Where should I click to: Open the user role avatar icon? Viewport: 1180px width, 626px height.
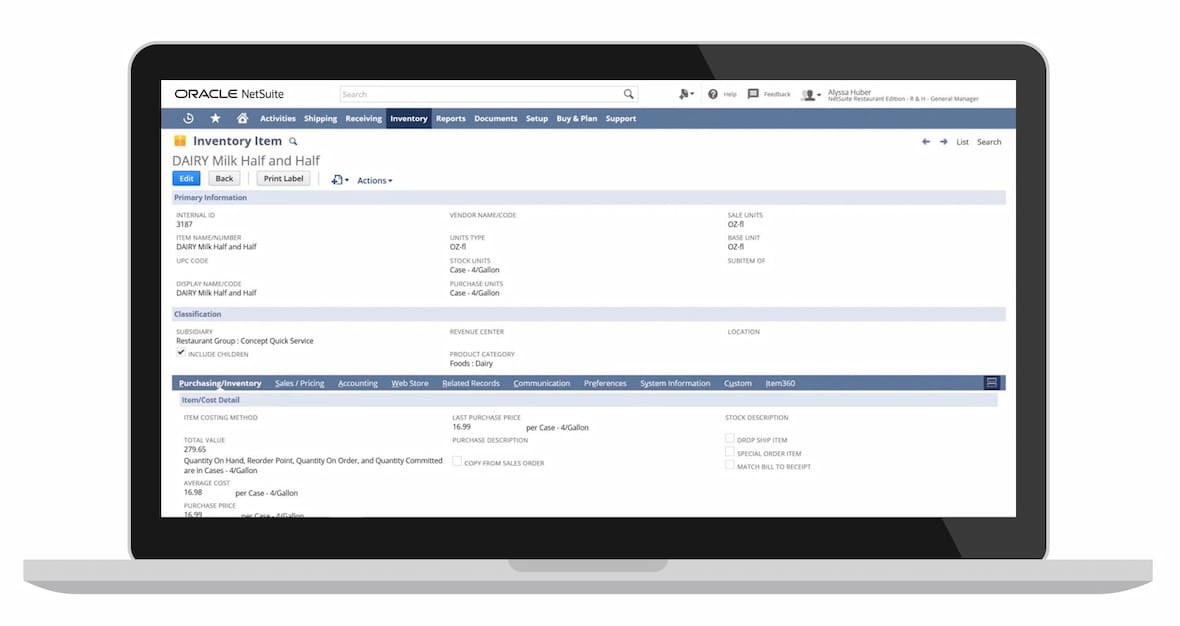[810, 95]
